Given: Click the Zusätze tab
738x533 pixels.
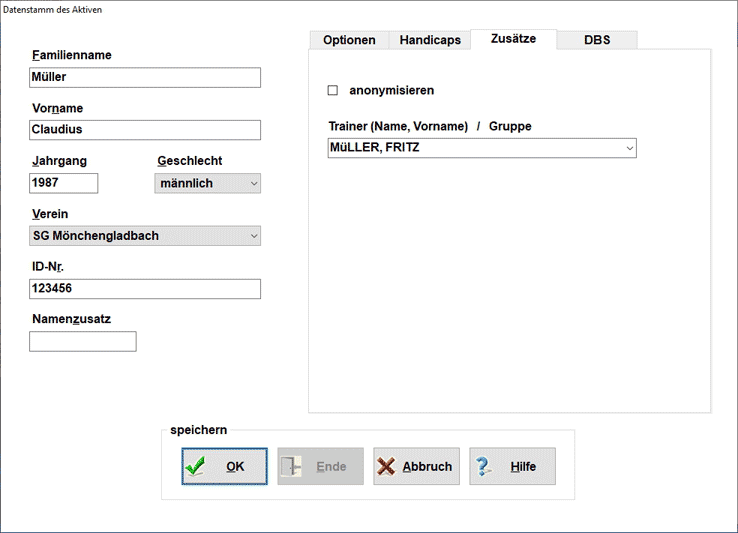Looking at the screenshot, I should click(x=513, y=39).
